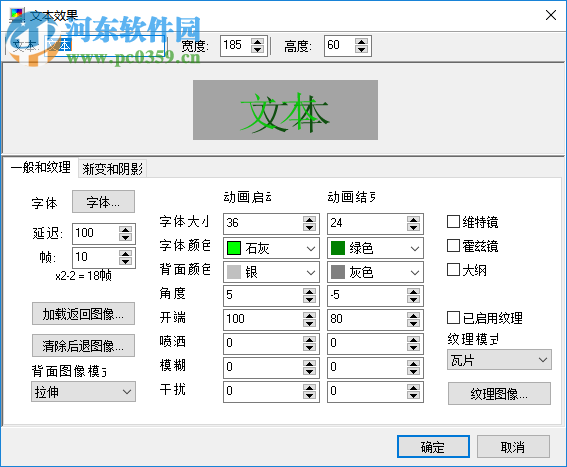Open the 字体... font dialog button
Screen dimensions: 567x467
[x=103, y=202]
